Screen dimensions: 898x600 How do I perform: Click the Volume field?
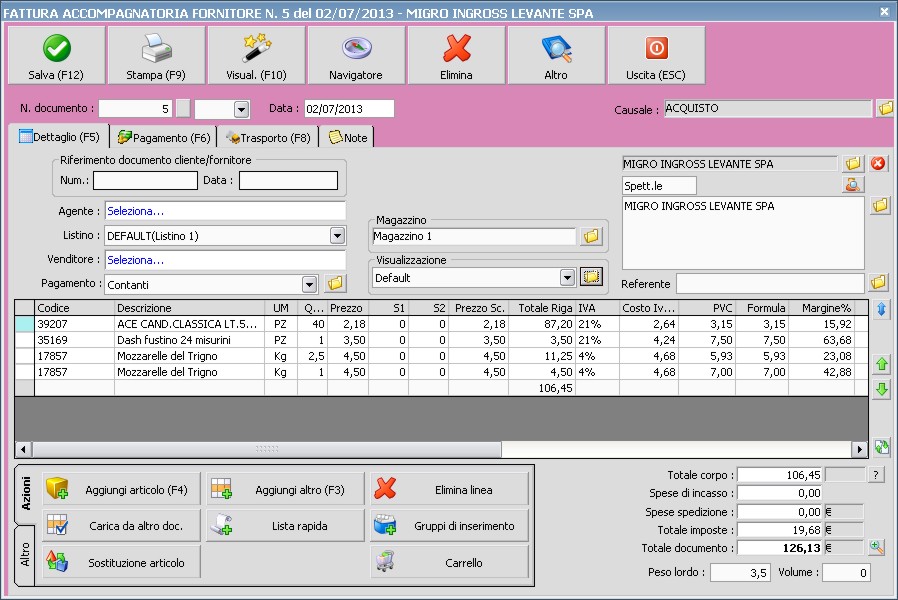click(846, 573)
